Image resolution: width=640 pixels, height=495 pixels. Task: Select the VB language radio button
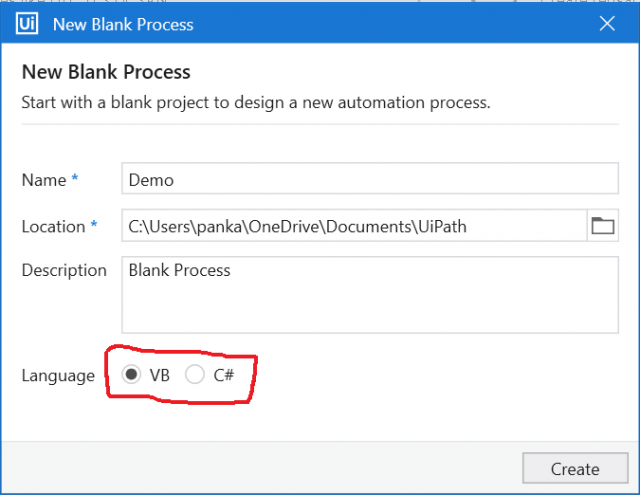(131, 375)
